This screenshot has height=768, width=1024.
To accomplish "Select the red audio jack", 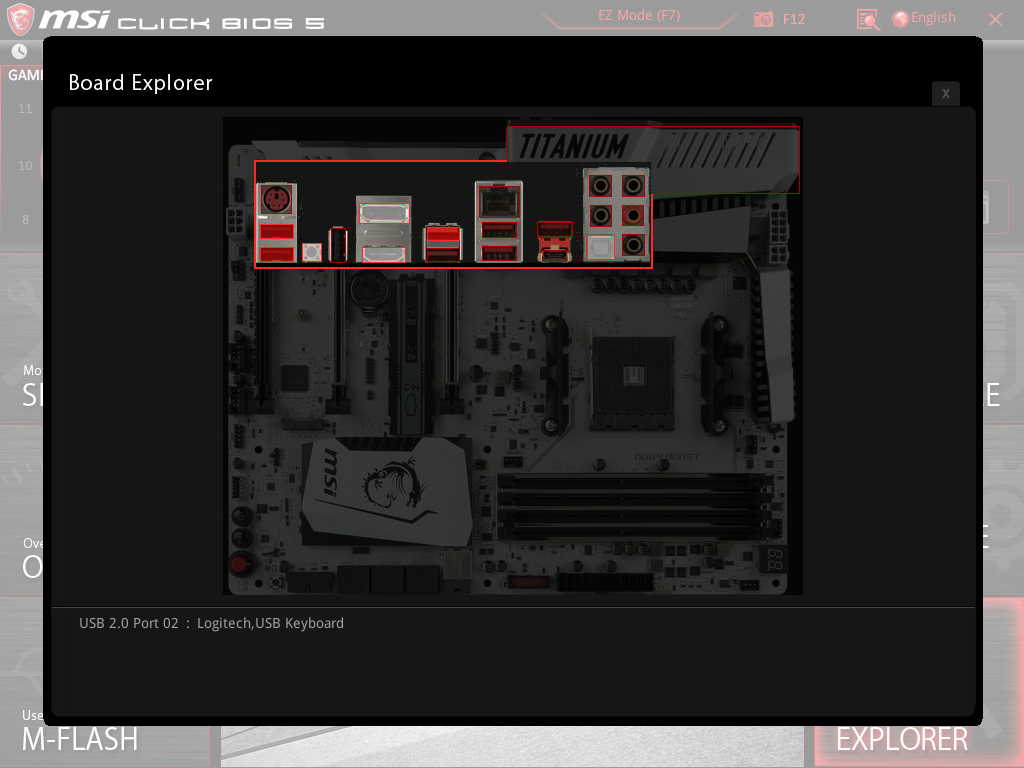I will (632, 216).
